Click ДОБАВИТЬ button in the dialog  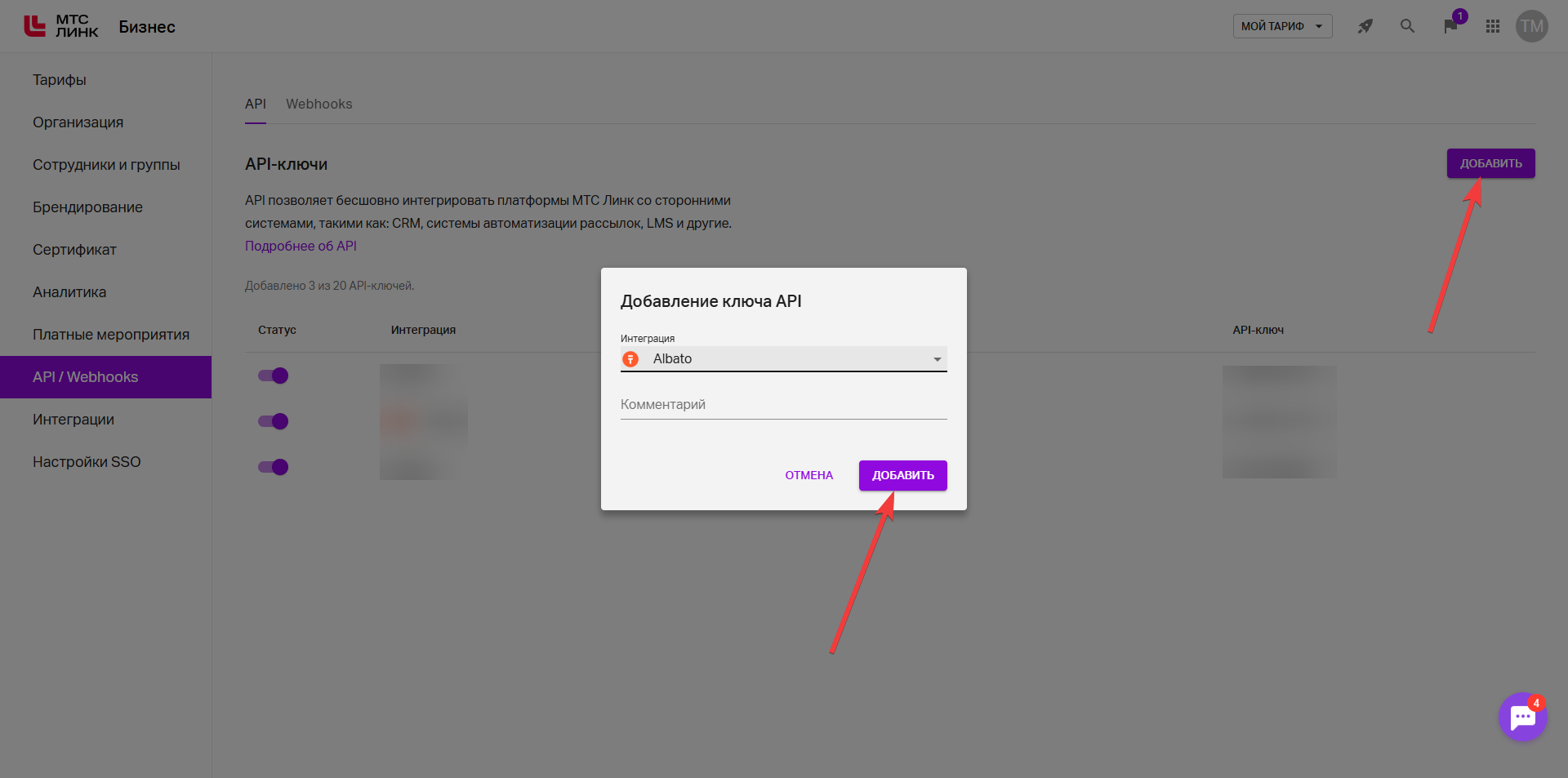point(903,475)
